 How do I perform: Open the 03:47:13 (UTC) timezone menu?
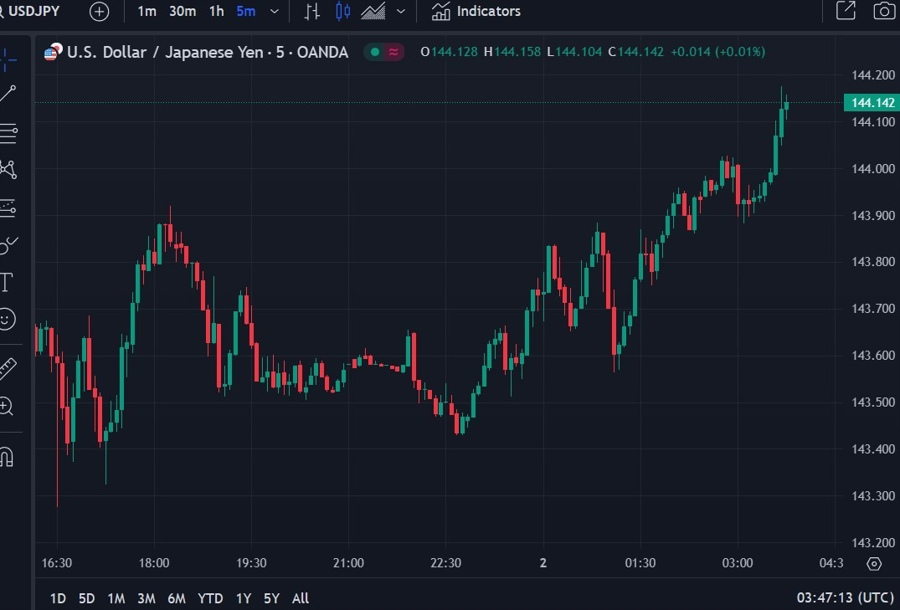pyautogui.click(x=844, y=598)
